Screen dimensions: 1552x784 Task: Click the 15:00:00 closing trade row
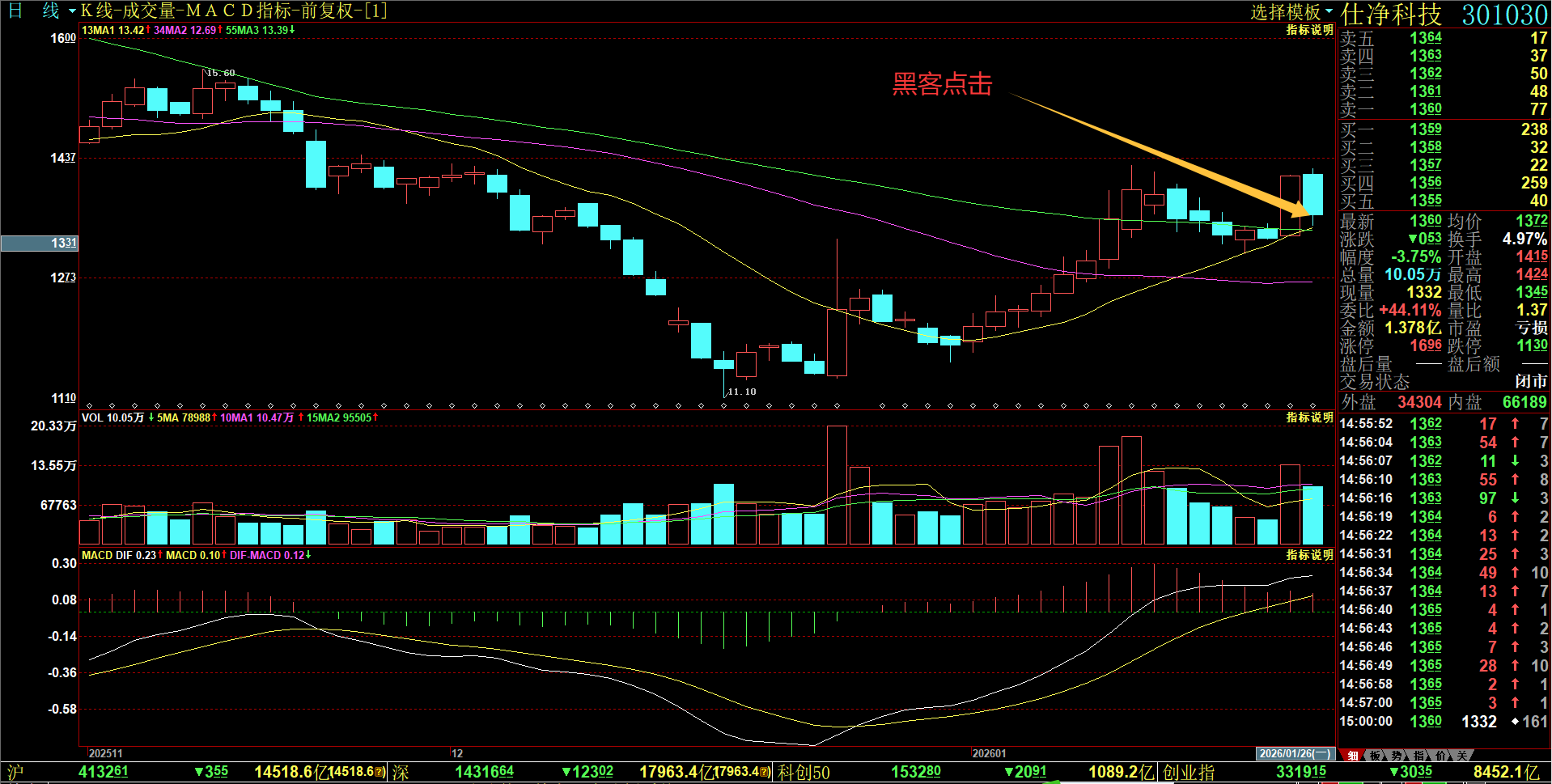[1444, 722]
